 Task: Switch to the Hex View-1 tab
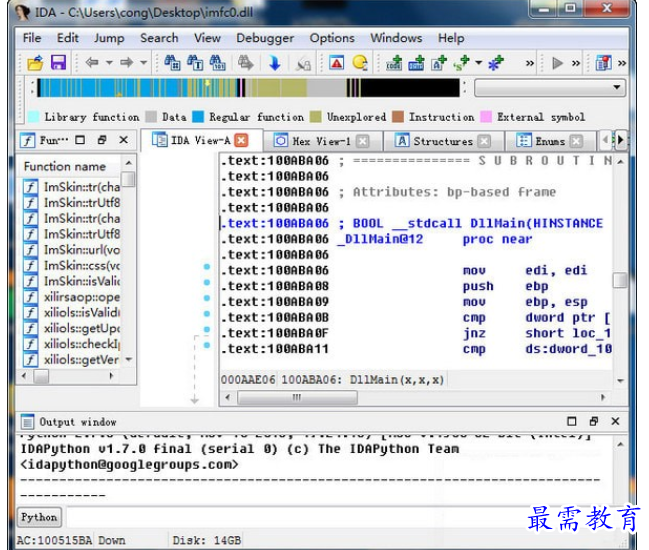(321, 141)
